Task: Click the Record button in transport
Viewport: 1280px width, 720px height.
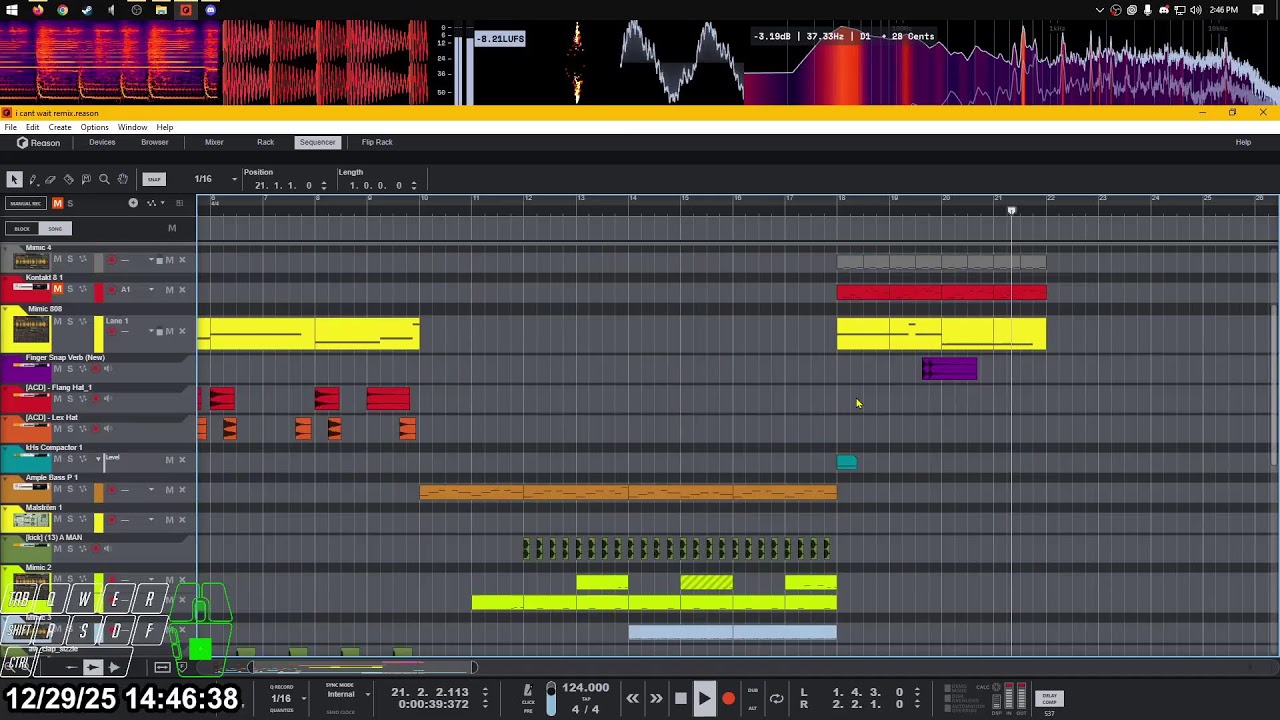Action: coord(728,699)
